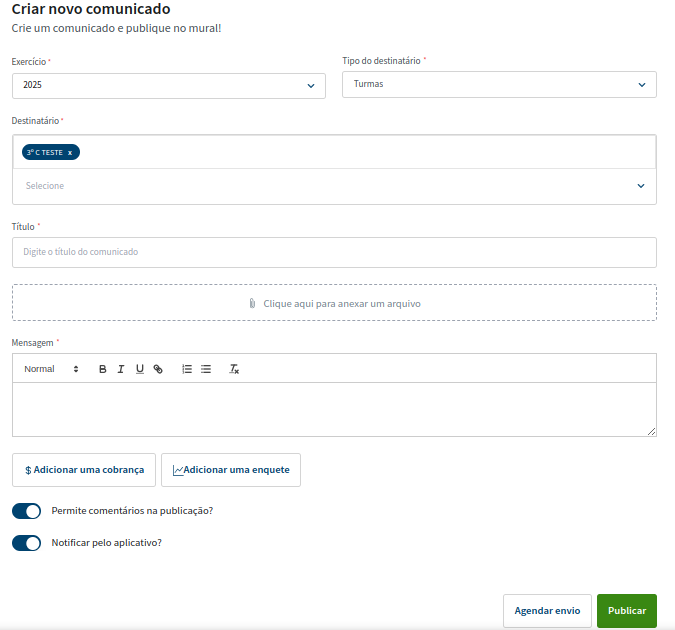Viewport: 675px width, 630px height.
Task: Underline text using the U icon
Action: point(139,369)
